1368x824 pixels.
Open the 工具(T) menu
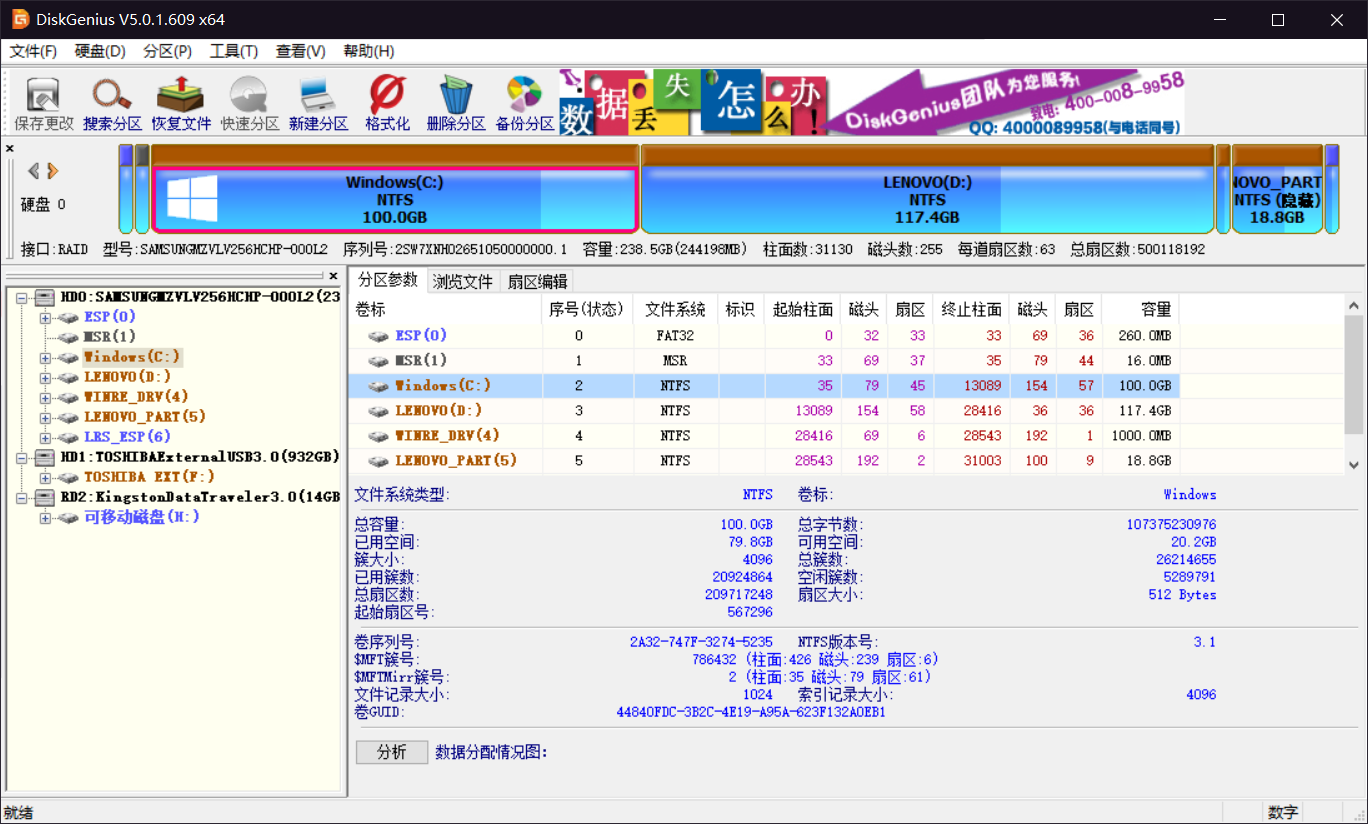click(234, 51)
